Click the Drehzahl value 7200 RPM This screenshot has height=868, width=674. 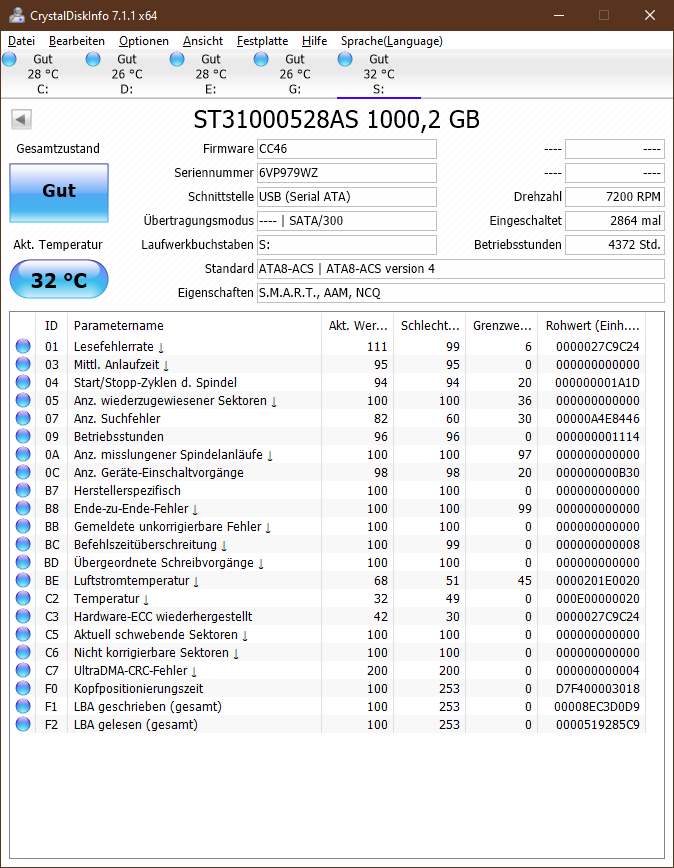pos(615,197)
